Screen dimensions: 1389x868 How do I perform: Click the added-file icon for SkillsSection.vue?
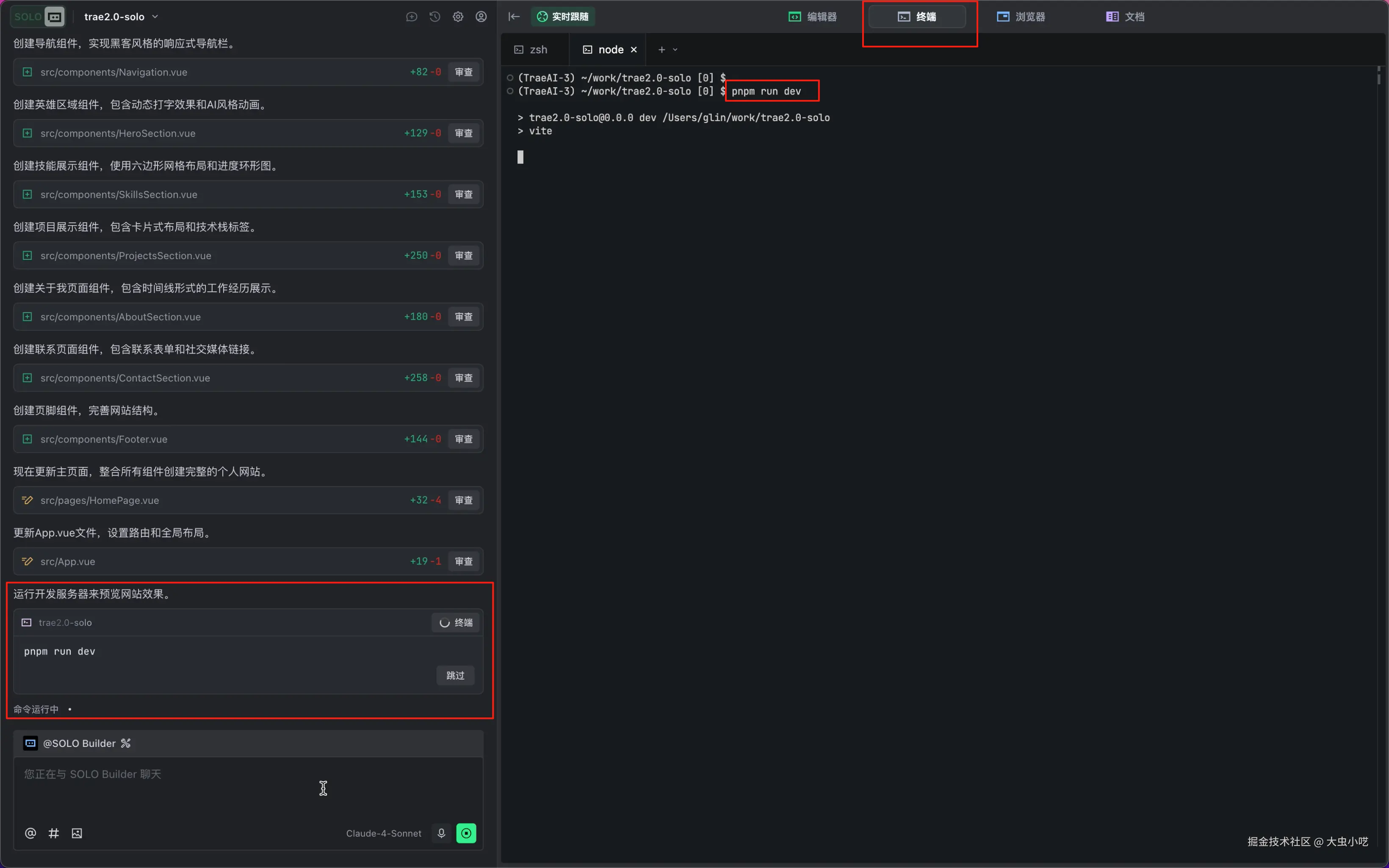[x=27, y=194]
